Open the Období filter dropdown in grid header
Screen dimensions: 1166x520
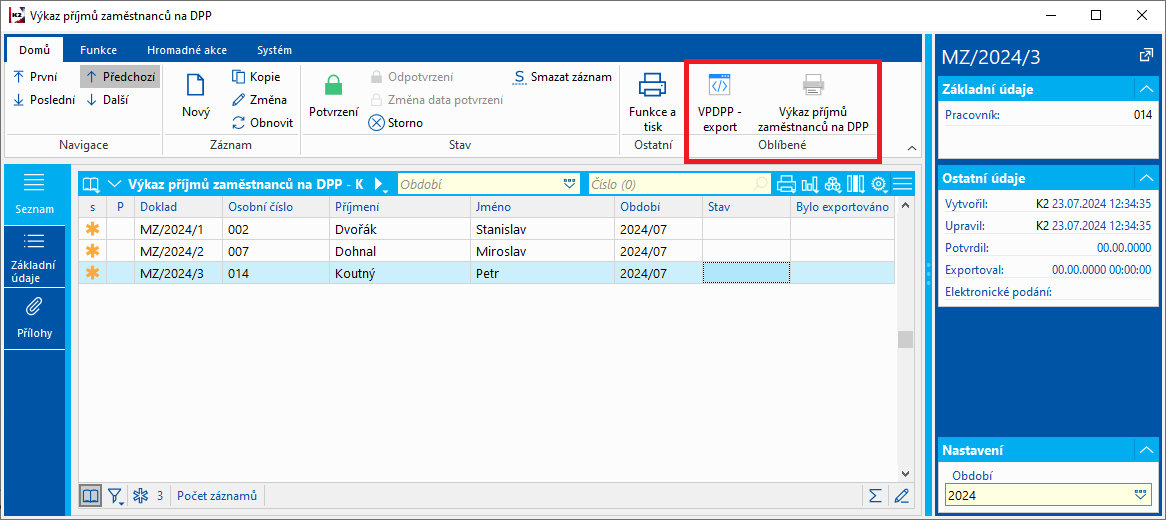[x=570, y=184]
